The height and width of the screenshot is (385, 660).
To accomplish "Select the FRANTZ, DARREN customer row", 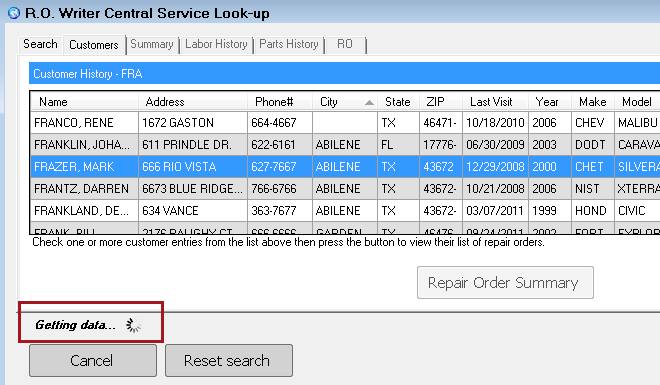I will 345,189.
